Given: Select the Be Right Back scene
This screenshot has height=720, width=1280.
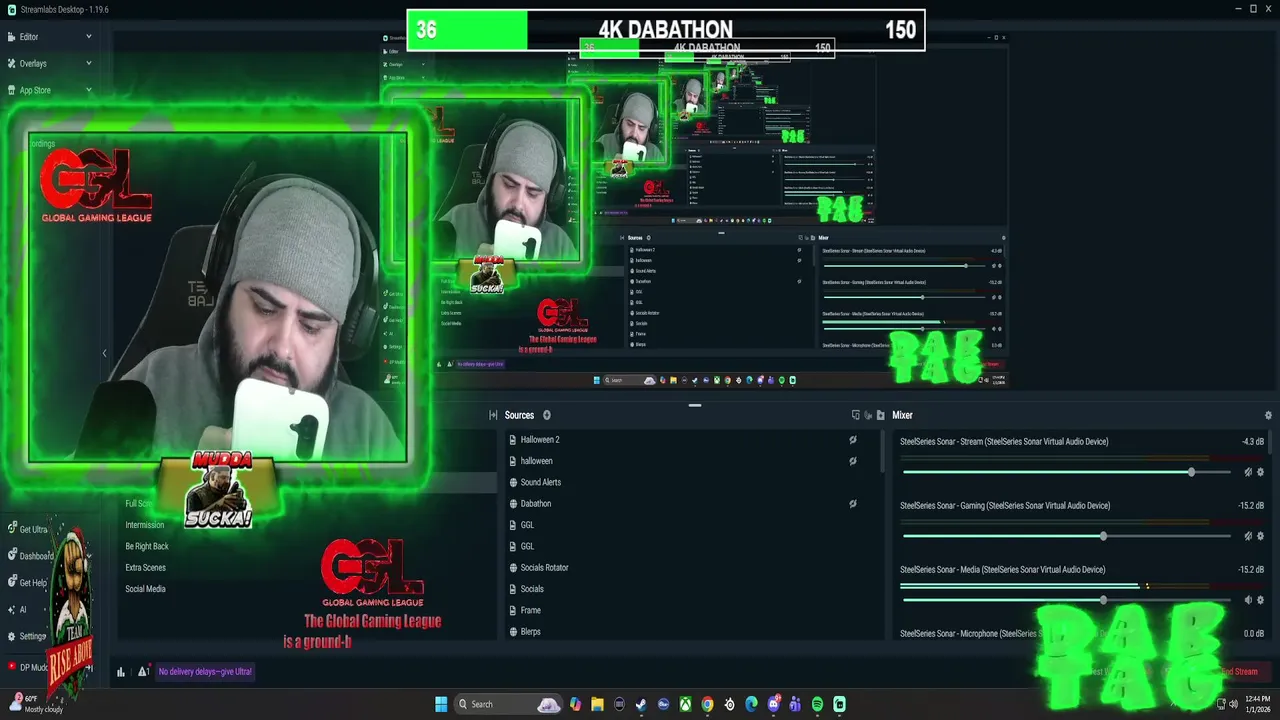Looking at the screenshot, I should click(147, 546).
